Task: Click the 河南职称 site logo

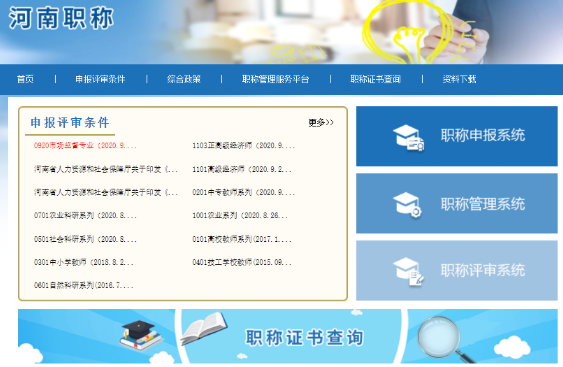Action: pos(61,18)
